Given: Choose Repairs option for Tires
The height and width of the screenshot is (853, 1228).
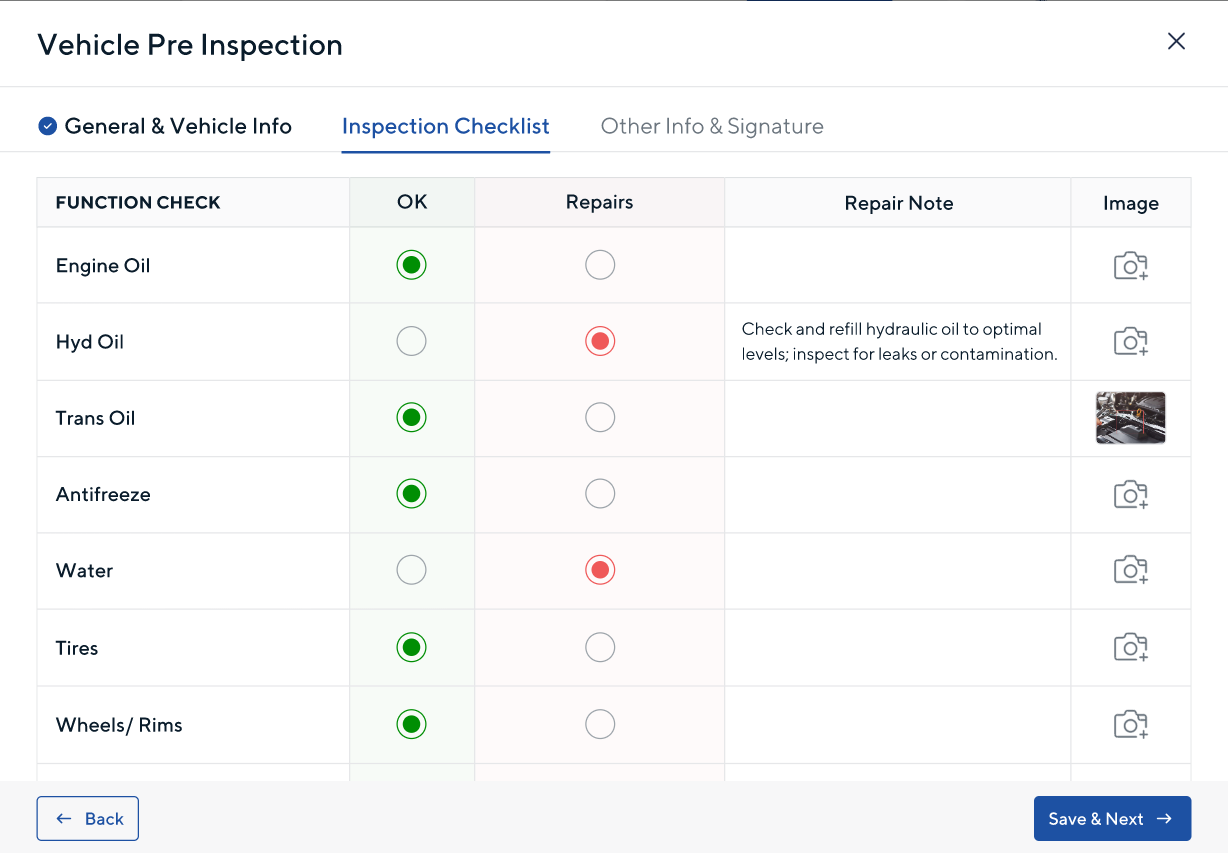Looking at the screenshot, I should (x=600, y=647).
